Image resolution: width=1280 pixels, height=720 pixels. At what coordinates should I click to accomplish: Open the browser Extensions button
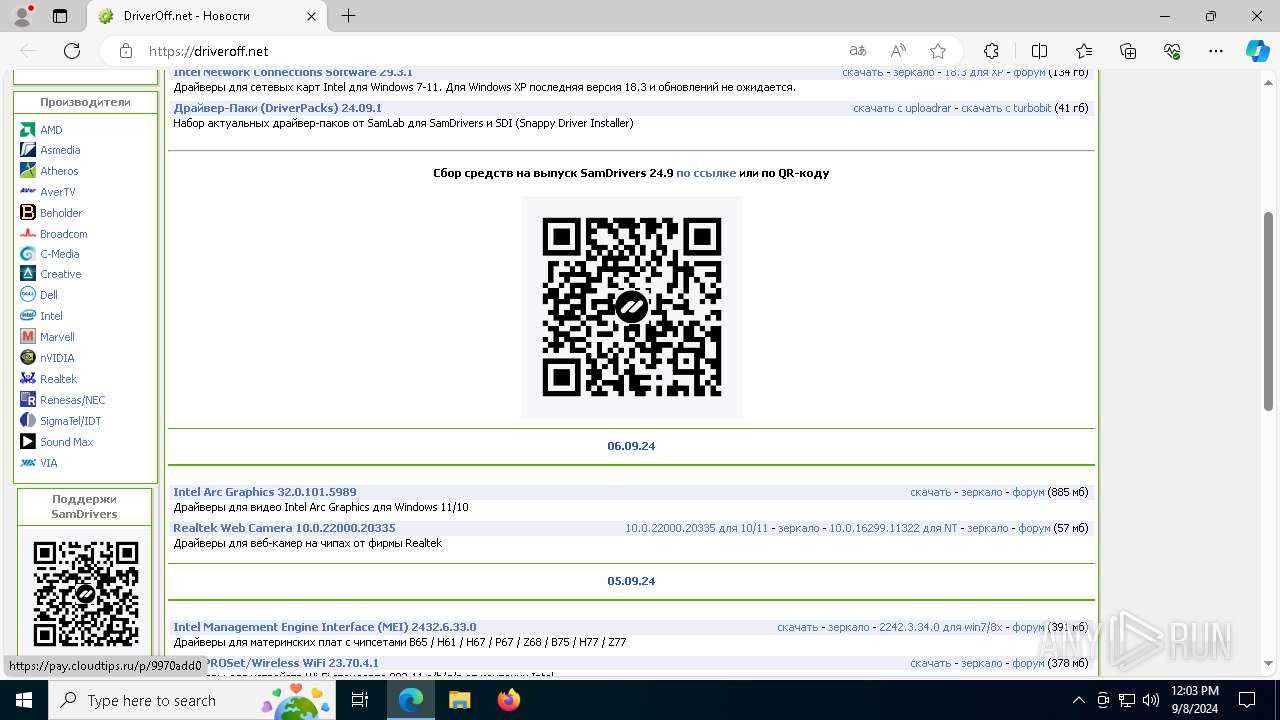(x=991, y=51)
